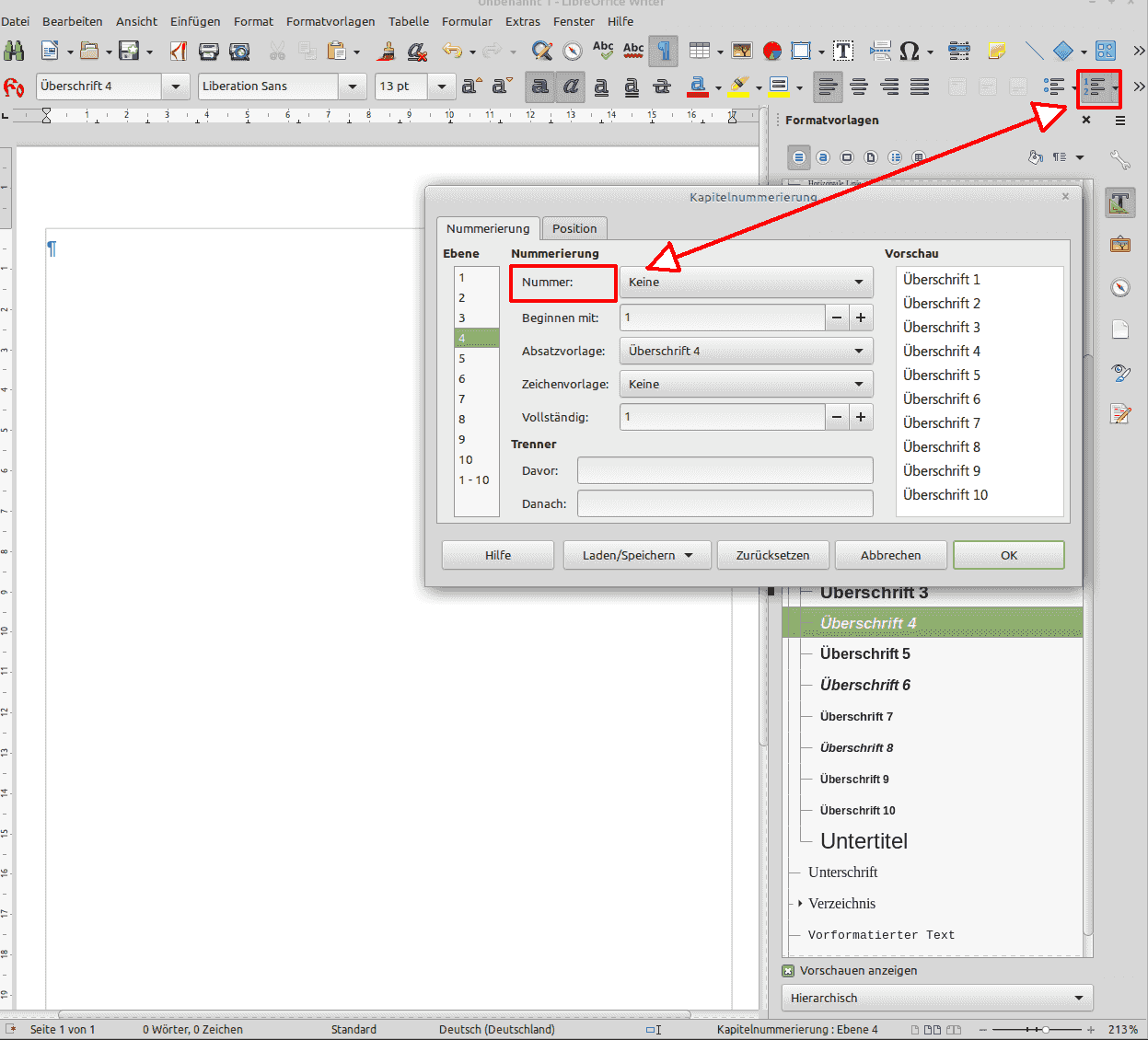This screenshot has width=1148, height=1040.
Task: Click increase font size icon
Action: coord(471,87)
